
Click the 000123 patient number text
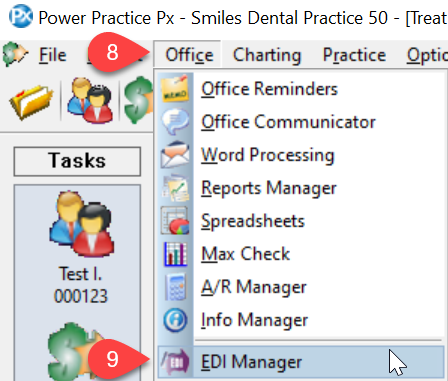pos(81,296)
